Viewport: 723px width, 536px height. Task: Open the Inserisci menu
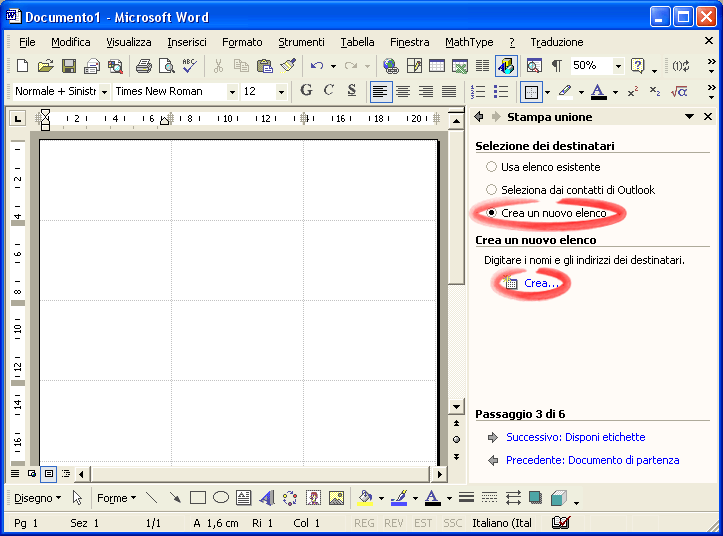click(187, 42)
